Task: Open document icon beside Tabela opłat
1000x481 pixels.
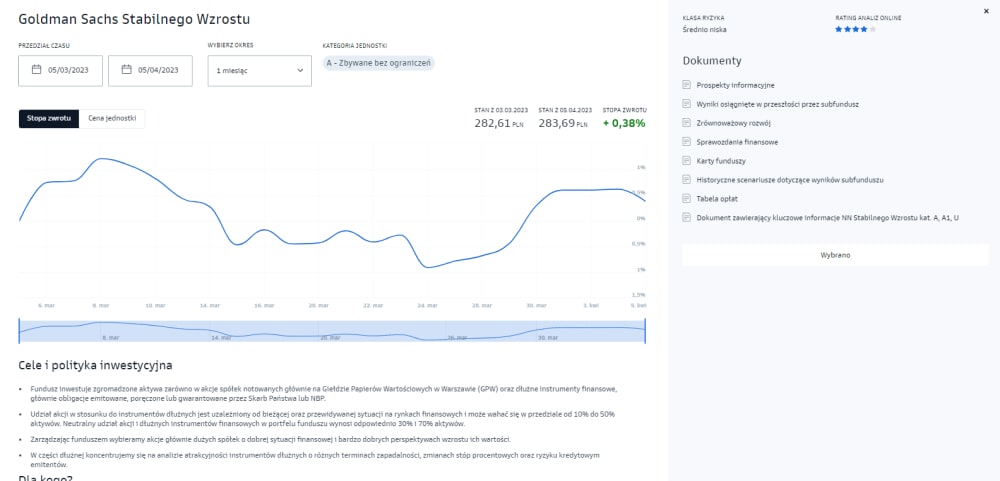Action: tap(687, 198)
